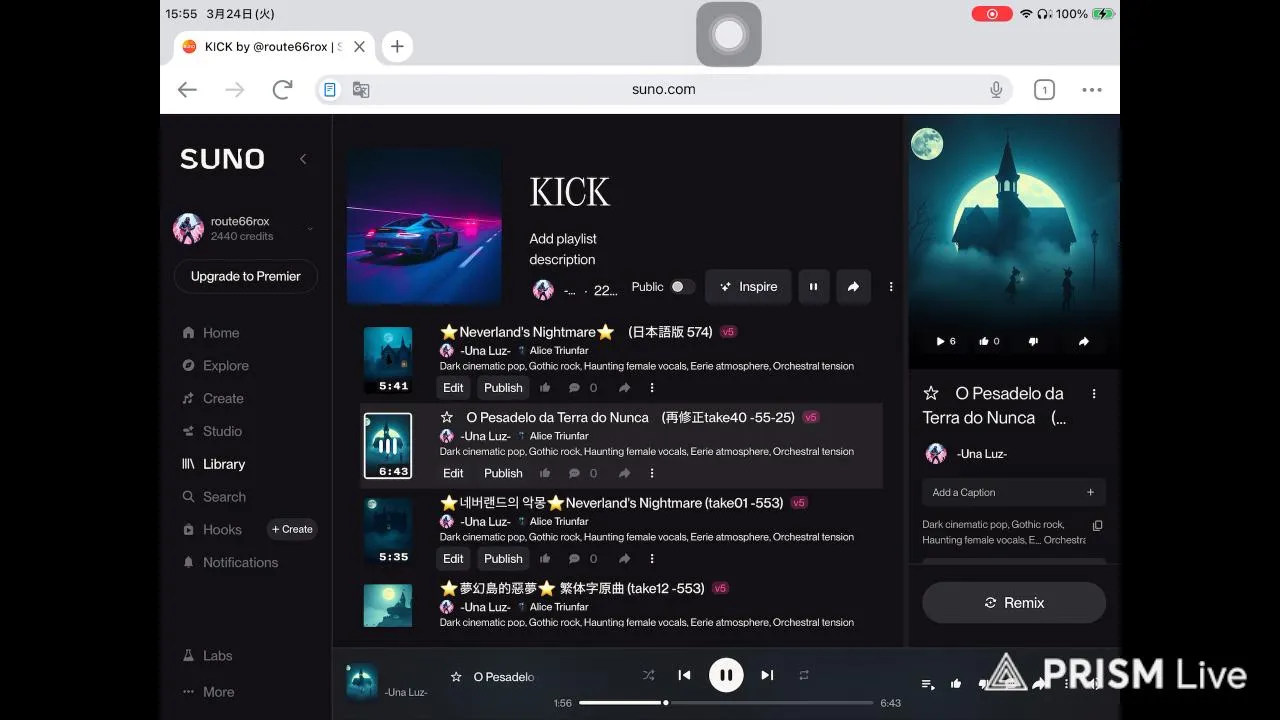This screenshot has width=1280, height=720.
Task: Toggle repeat in the bottom player
Action: pos(803,675)
